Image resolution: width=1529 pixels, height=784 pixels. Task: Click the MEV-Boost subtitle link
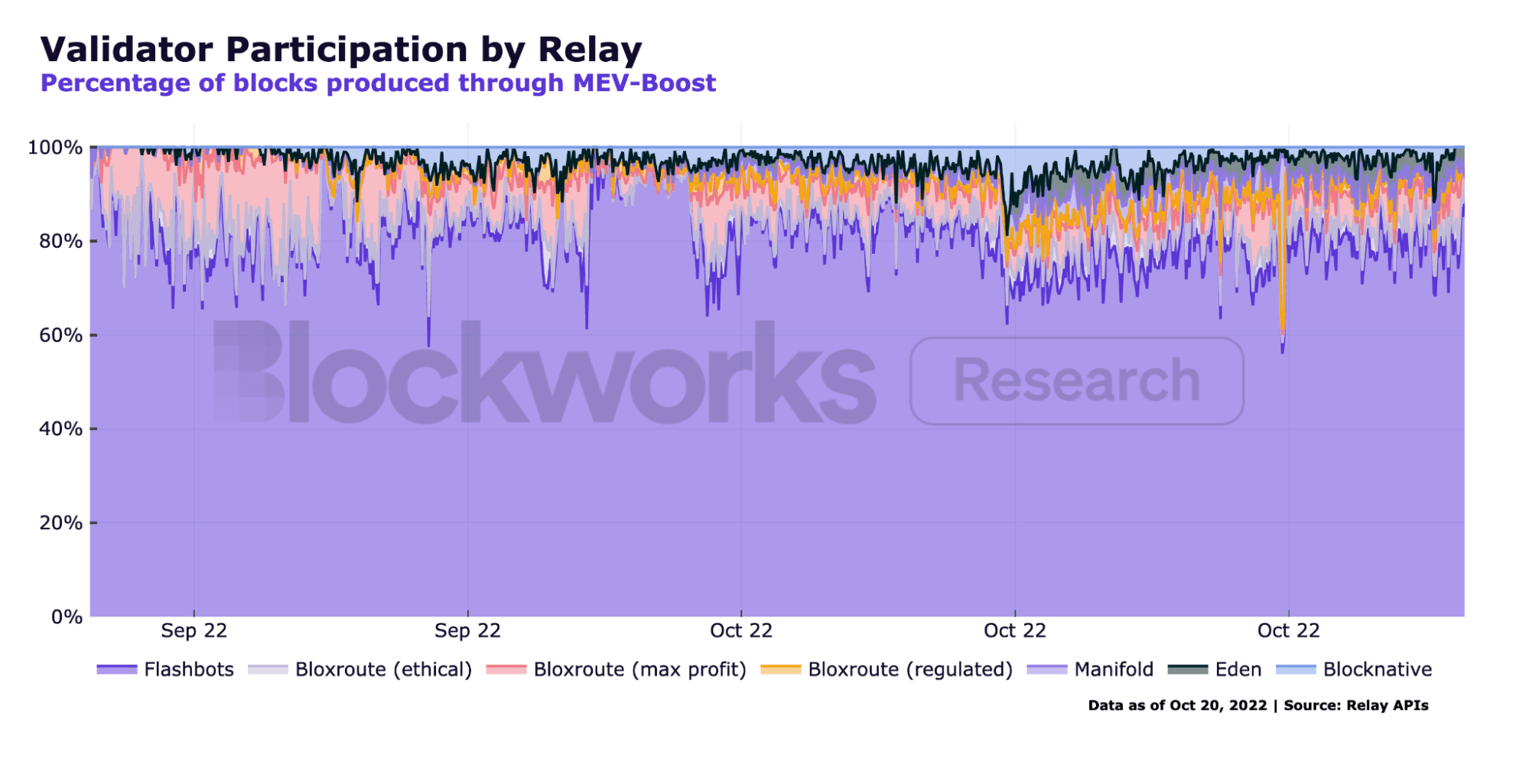click(x=379, y=83)
